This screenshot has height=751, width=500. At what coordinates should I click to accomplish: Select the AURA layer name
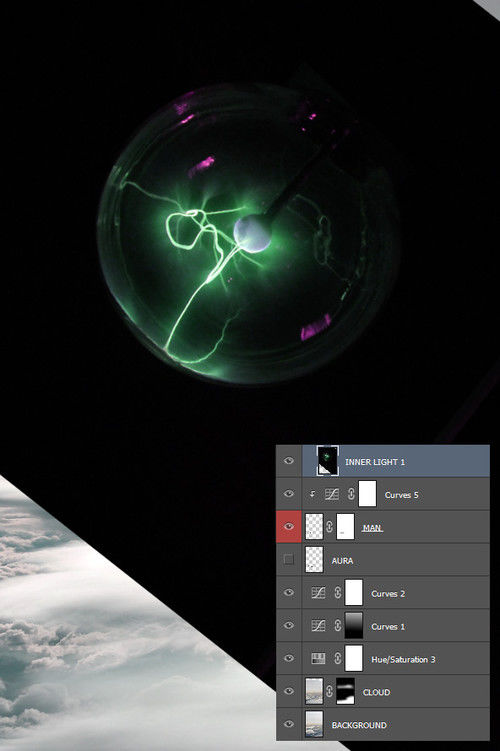[342, 561]
